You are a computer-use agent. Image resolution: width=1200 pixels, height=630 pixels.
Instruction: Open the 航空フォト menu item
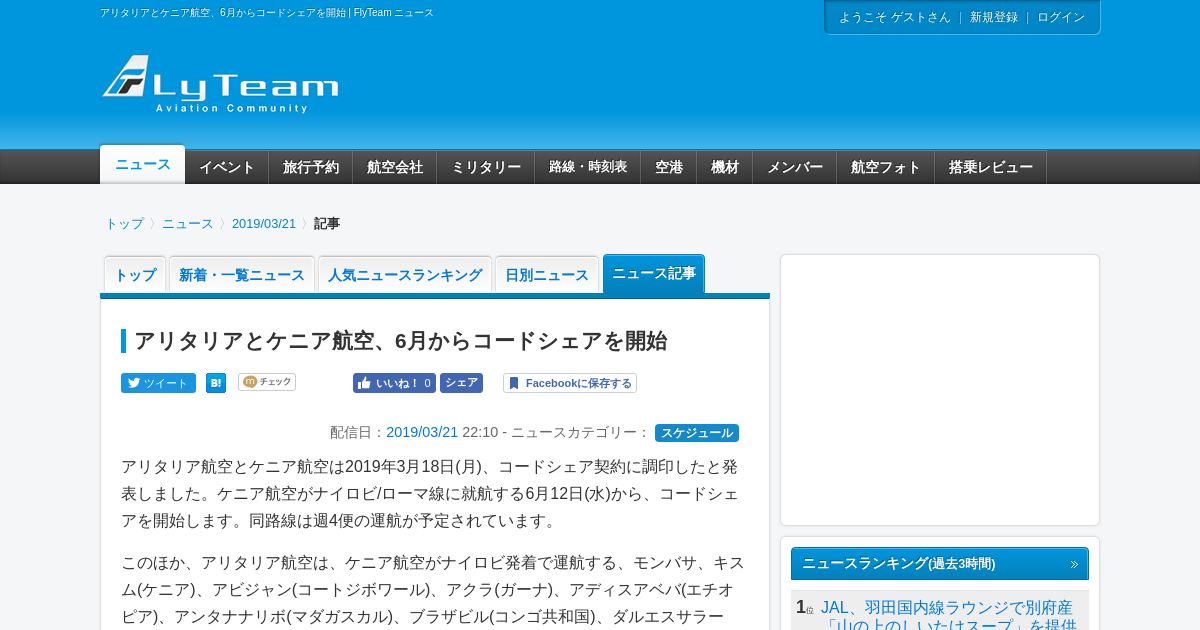point(886,167)
